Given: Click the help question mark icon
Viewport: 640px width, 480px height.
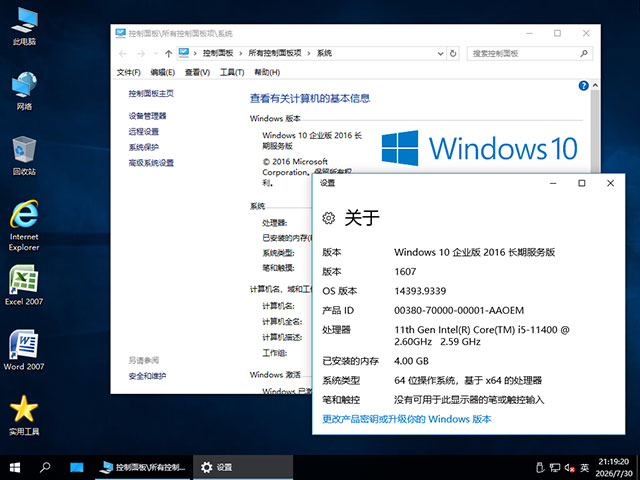Looking at the screenshot, I should [x=583, y=85].
